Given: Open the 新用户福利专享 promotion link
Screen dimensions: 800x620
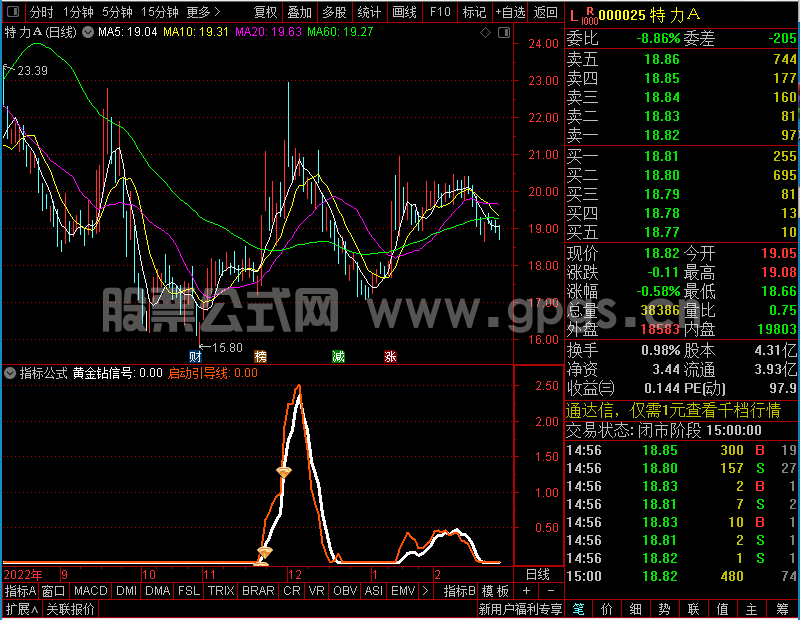Looking at the screenshot, I should tap(520, 609).
